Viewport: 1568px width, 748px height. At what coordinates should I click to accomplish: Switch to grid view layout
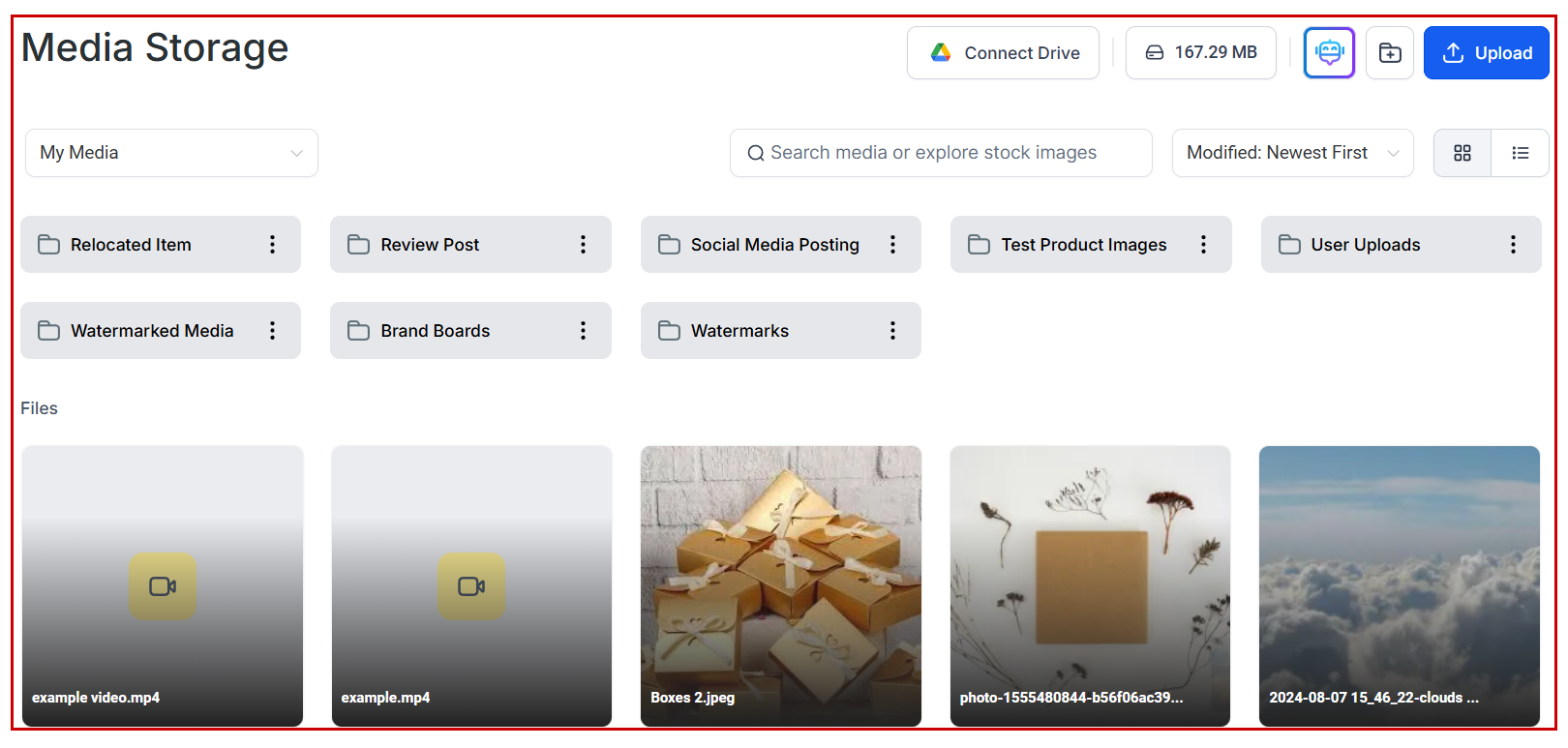coord(1462,153)
